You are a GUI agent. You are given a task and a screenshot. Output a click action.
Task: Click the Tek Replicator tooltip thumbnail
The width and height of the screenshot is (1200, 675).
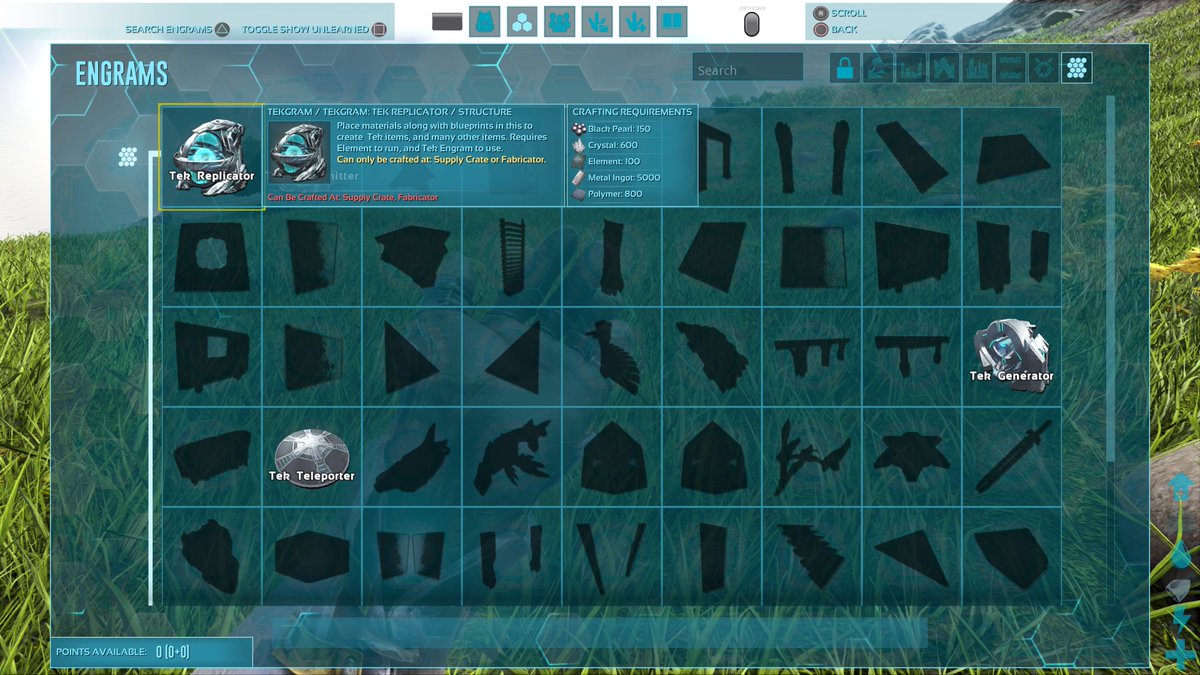[299, 153]
